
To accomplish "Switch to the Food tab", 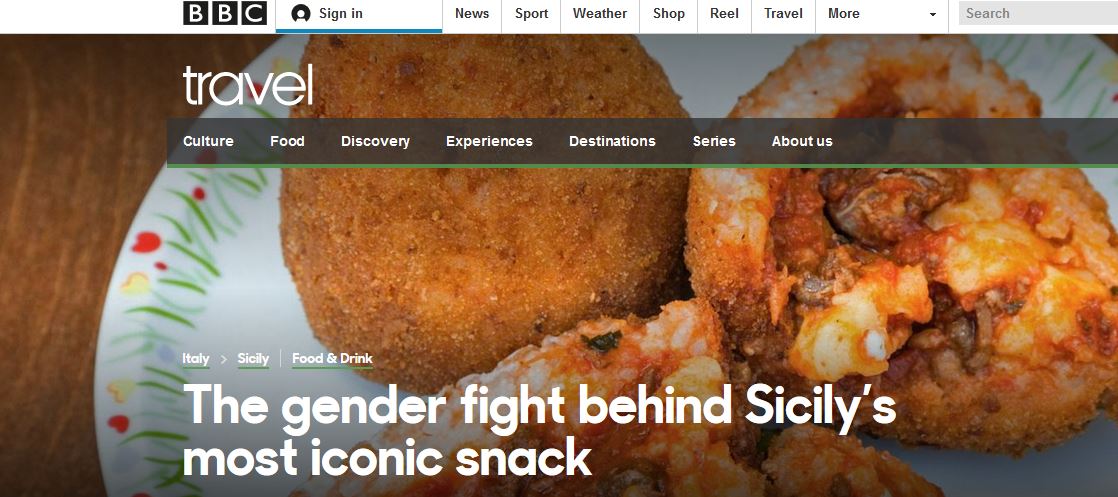I will [x=287, y=141].
